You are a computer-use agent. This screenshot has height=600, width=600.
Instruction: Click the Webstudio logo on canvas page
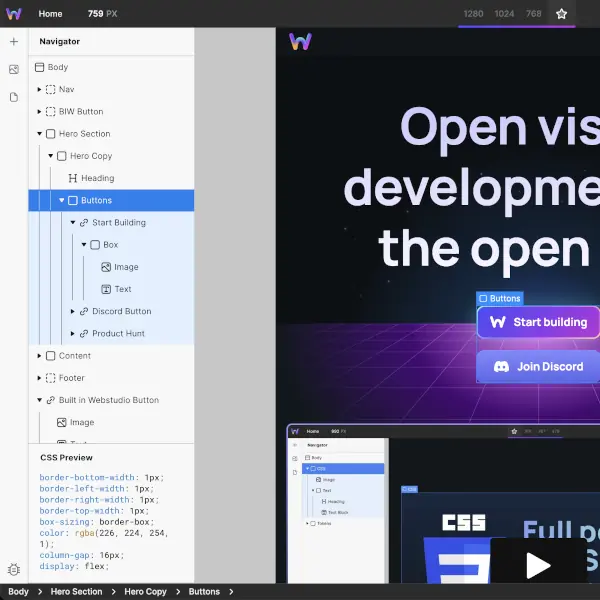[x=300, y=41]
